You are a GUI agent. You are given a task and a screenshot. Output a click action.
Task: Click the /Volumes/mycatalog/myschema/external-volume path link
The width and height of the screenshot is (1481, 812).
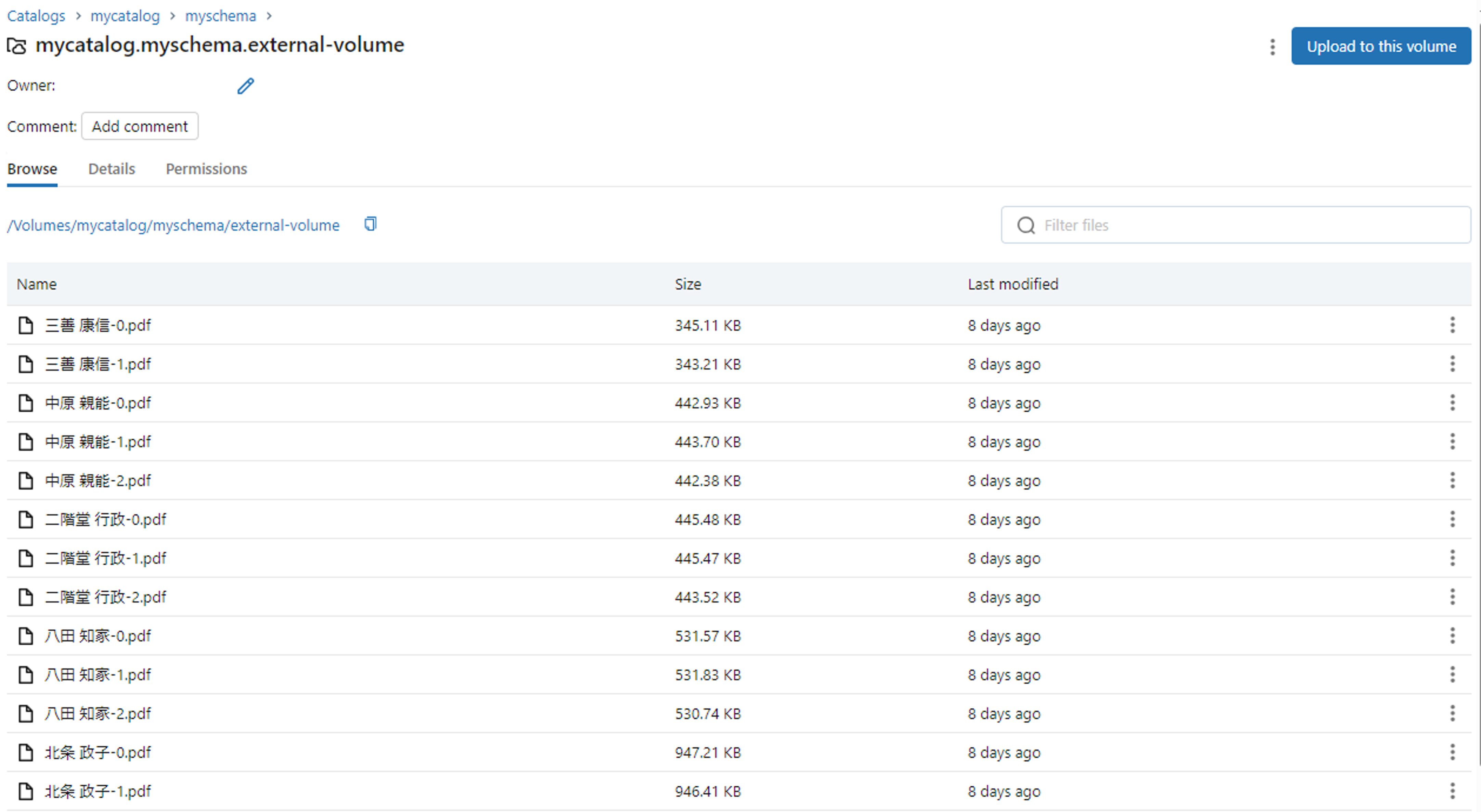click(173, 225)
